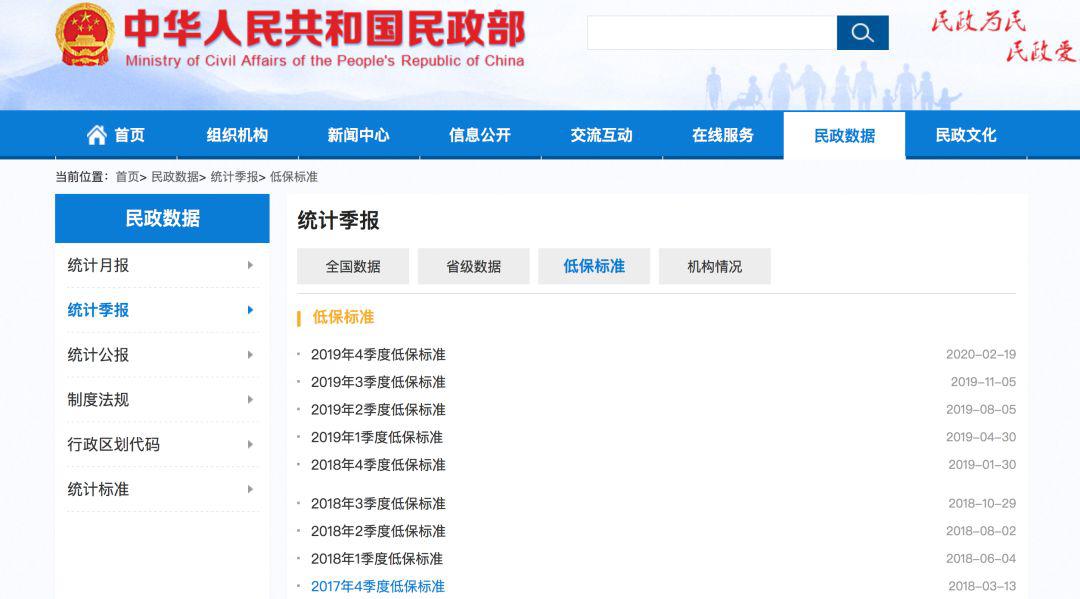Open the 民政数据 navigation menu
Image resolution: width=1080 pixels, height=599 pixels.
[x=844, y=136]
